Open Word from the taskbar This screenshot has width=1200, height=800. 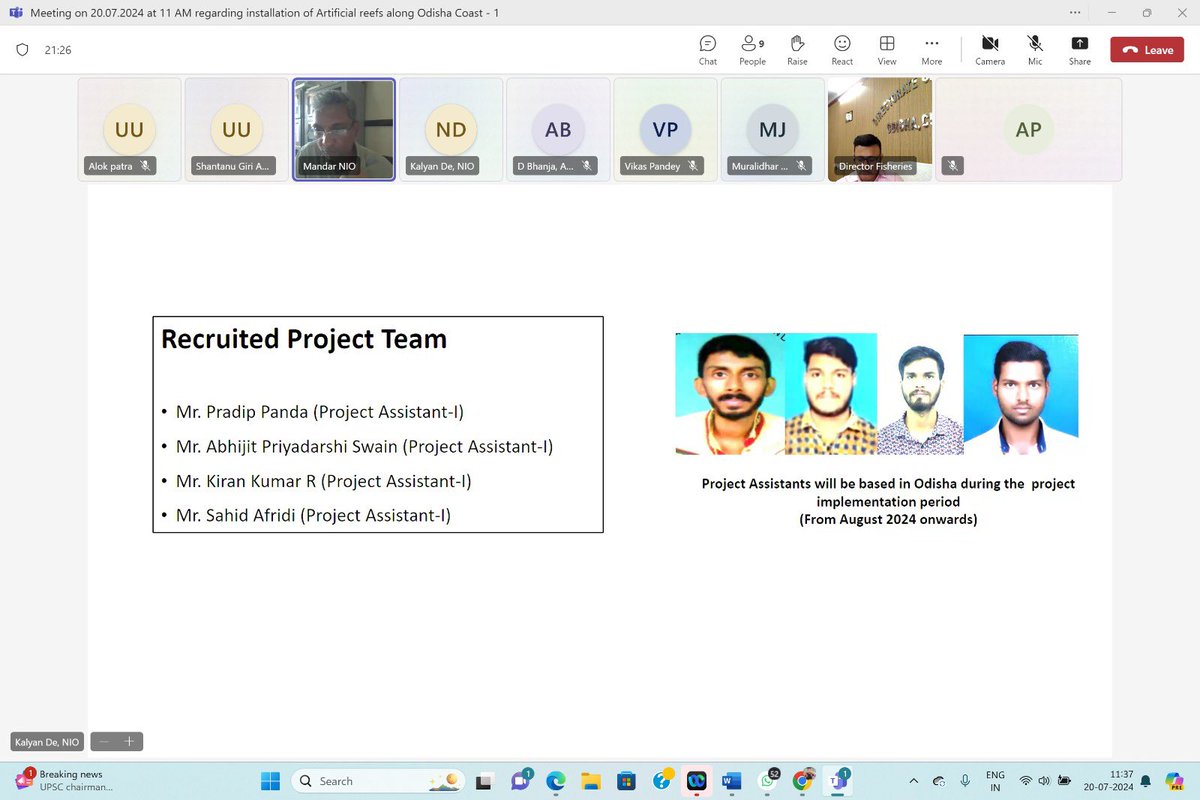tap(731, 780)
